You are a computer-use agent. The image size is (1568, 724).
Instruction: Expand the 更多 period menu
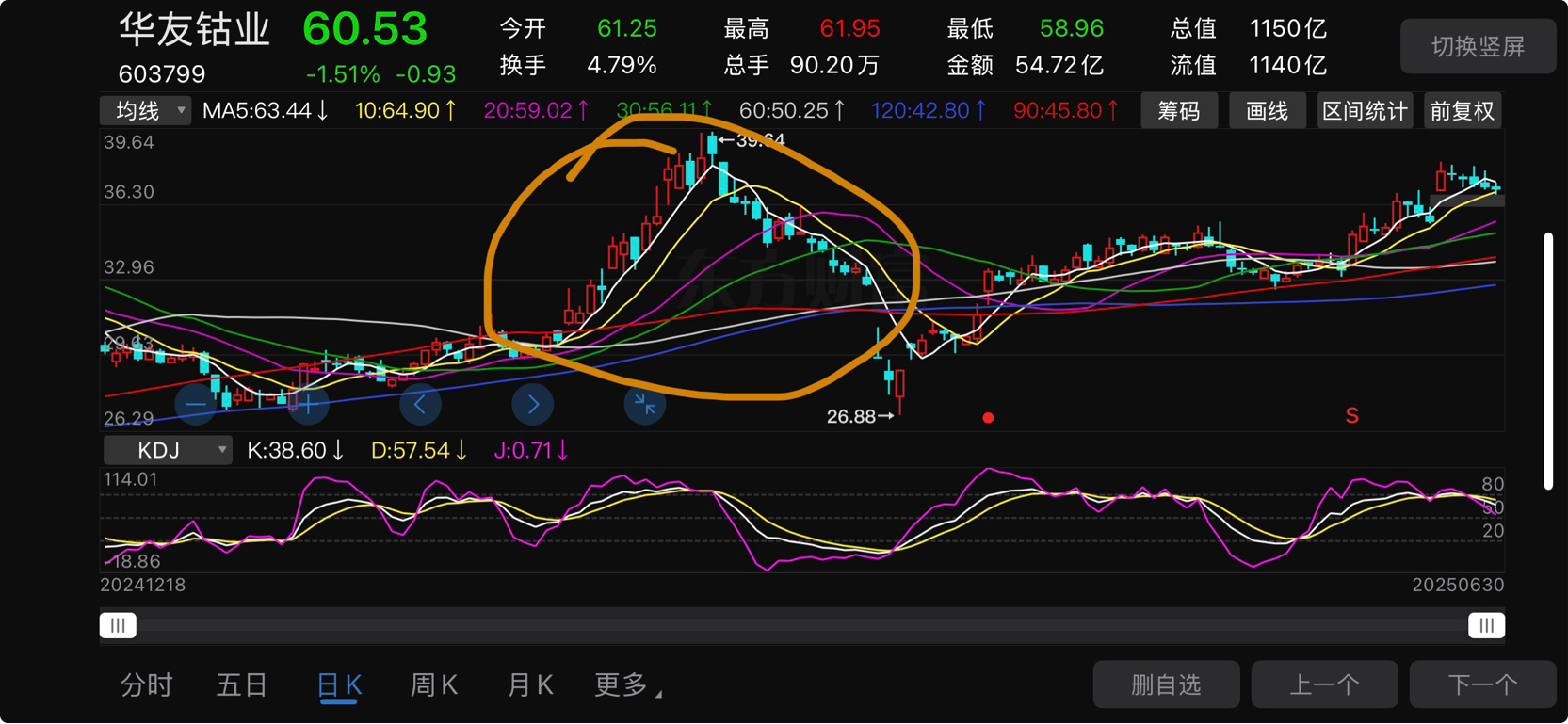628,685
